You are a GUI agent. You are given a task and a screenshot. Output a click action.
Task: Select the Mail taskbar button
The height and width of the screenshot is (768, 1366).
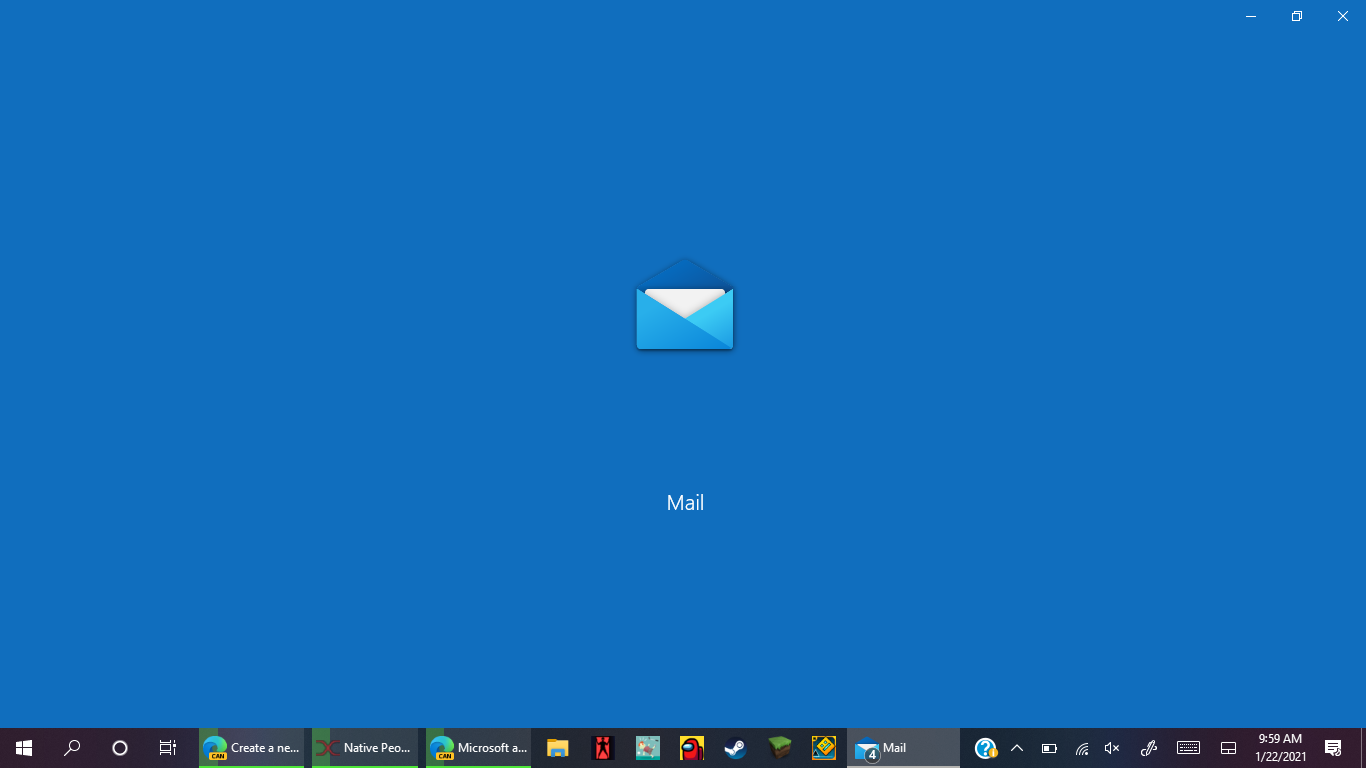[903, 748]
